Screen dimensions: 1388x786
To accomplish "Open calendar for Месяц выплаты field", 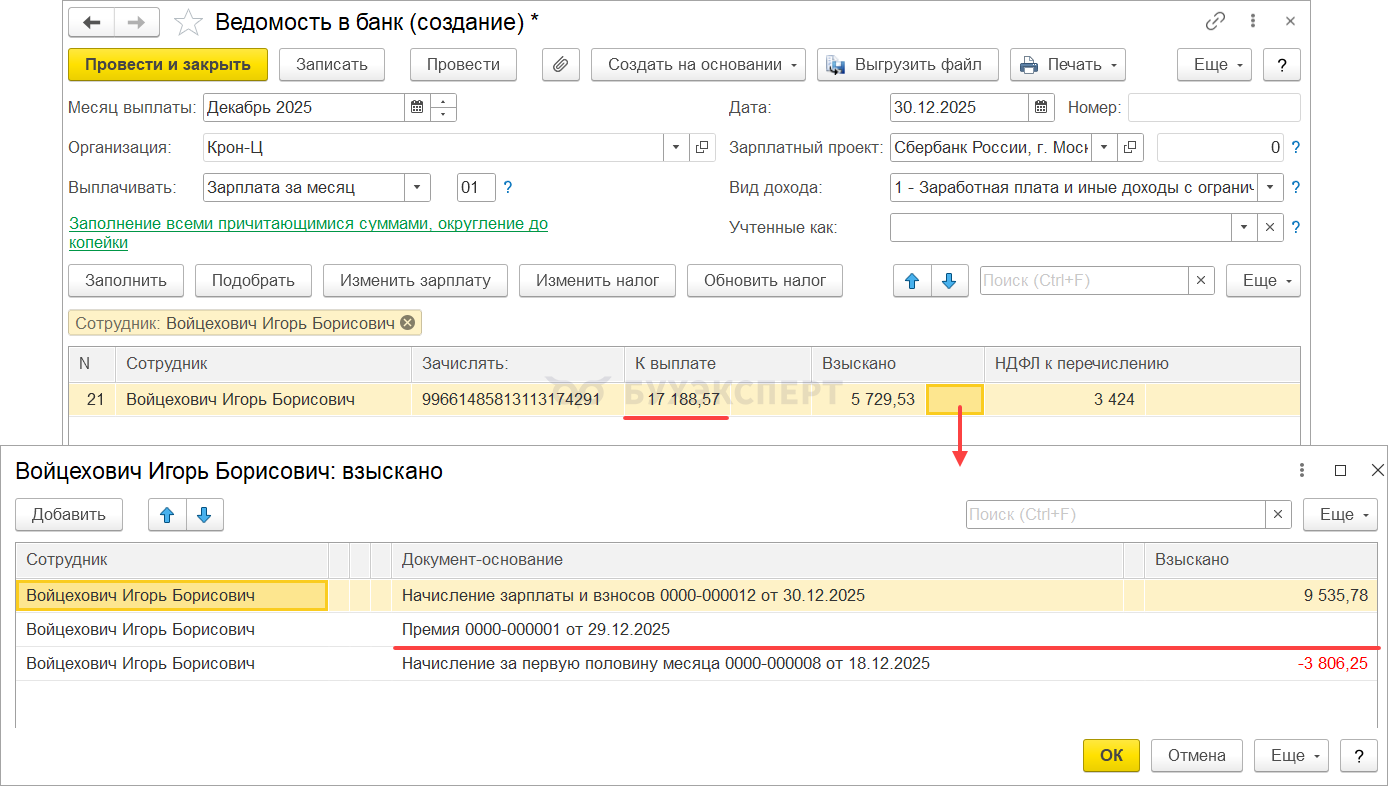I will point(417,108).
